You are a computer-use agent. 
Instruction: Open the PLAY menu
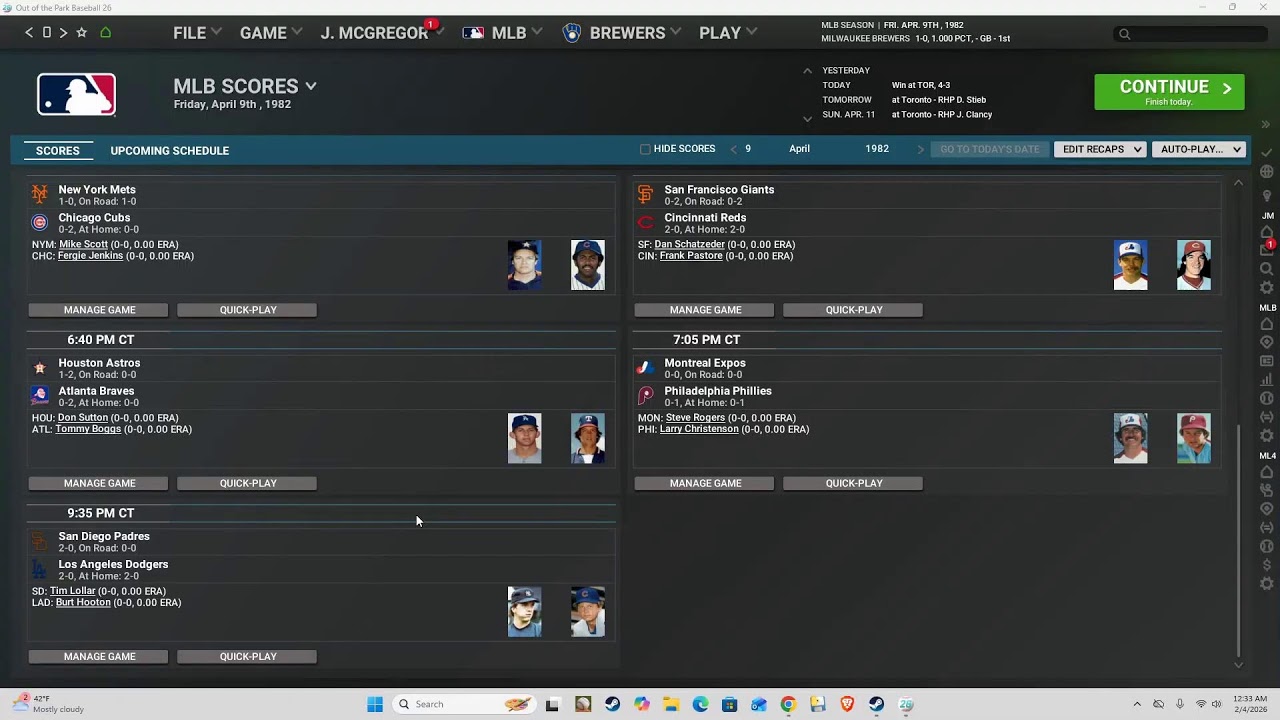(x=727, y=33)
